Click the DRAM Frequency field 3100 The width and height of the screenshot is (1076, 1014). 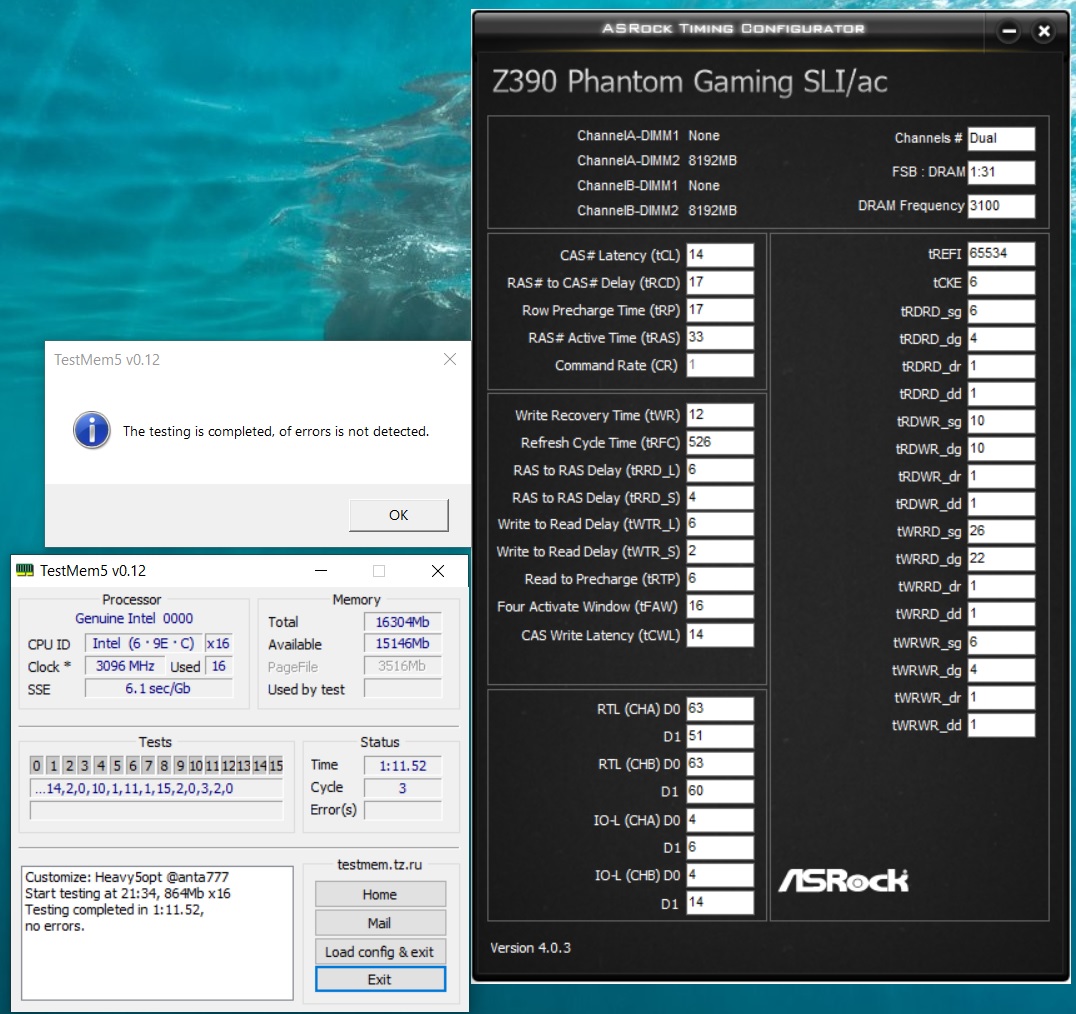click(x=1001, y=205)
